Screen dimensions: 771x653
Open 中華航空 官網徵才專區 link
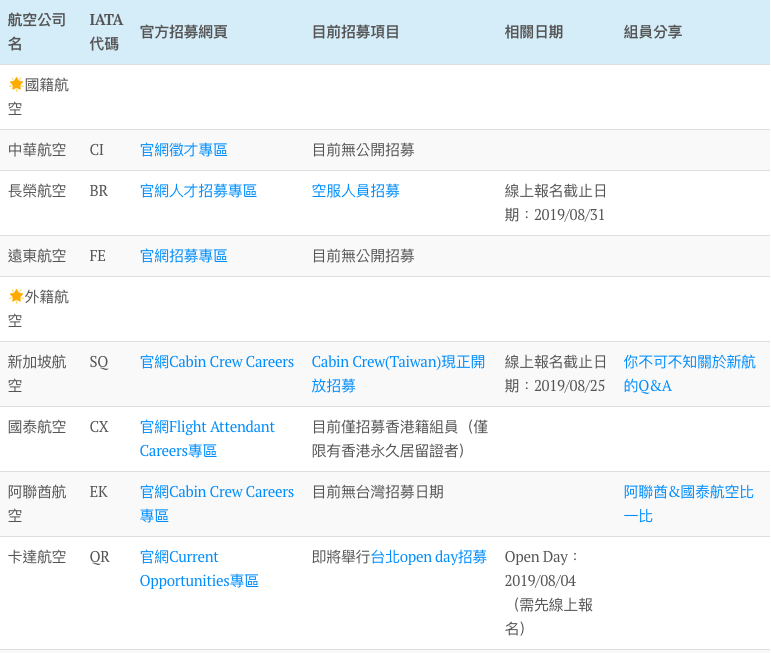click(x=183, y=150)
